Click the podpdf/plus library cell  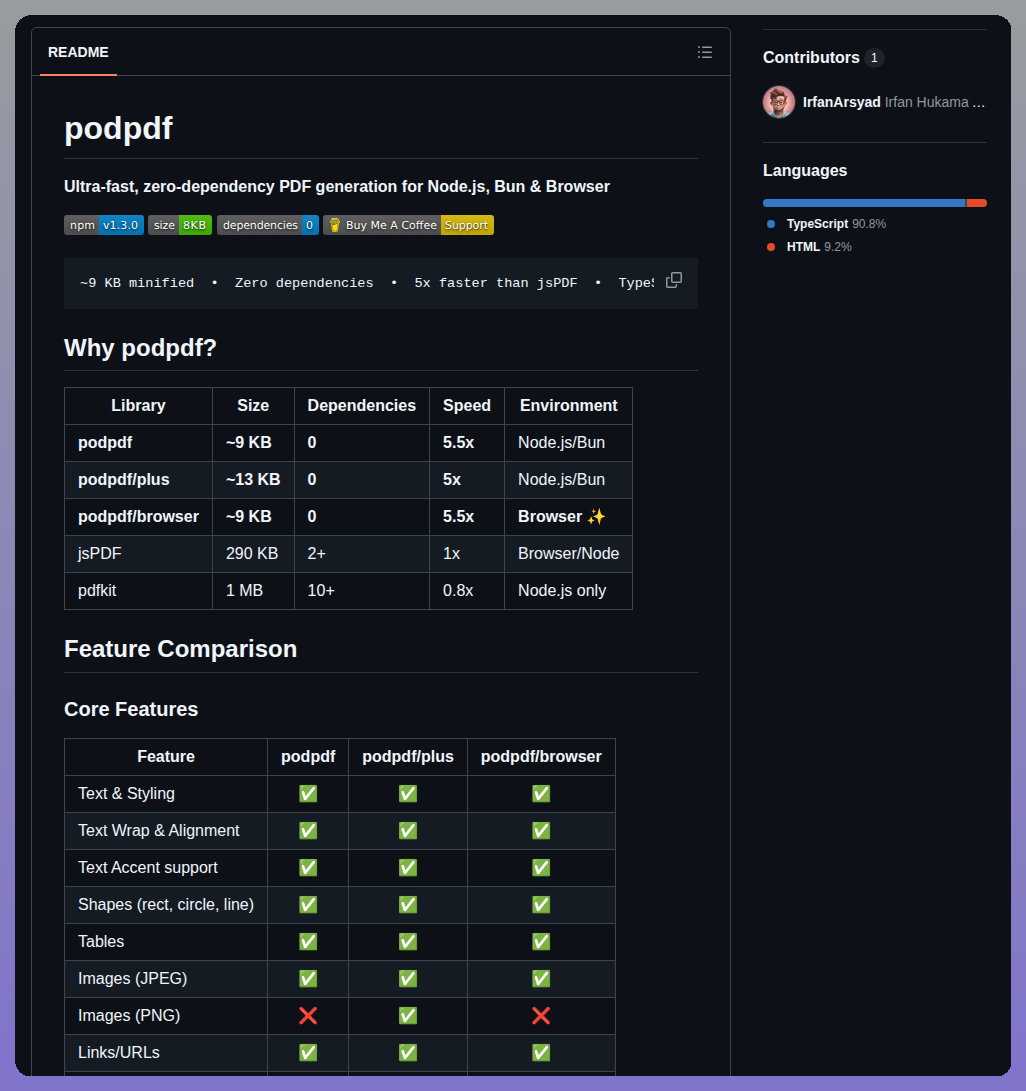tap(138, 479)
